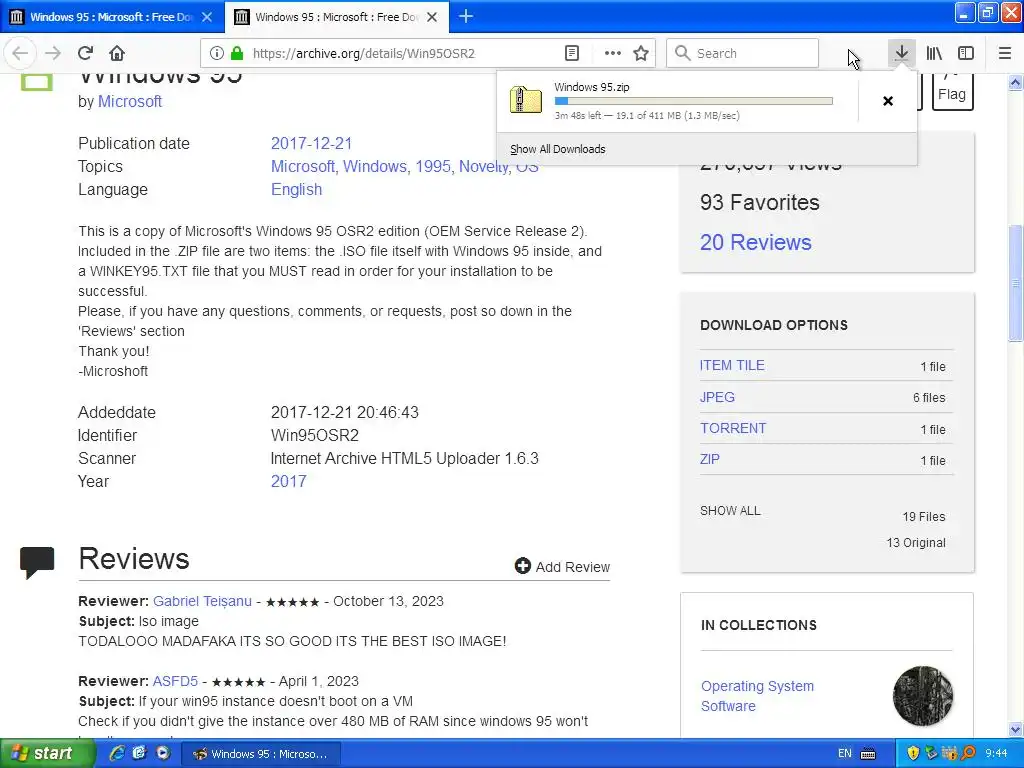Screen dimensions: 1024x768
Task: Select the second active Windows 95 tab
Action: coord(336,17)
